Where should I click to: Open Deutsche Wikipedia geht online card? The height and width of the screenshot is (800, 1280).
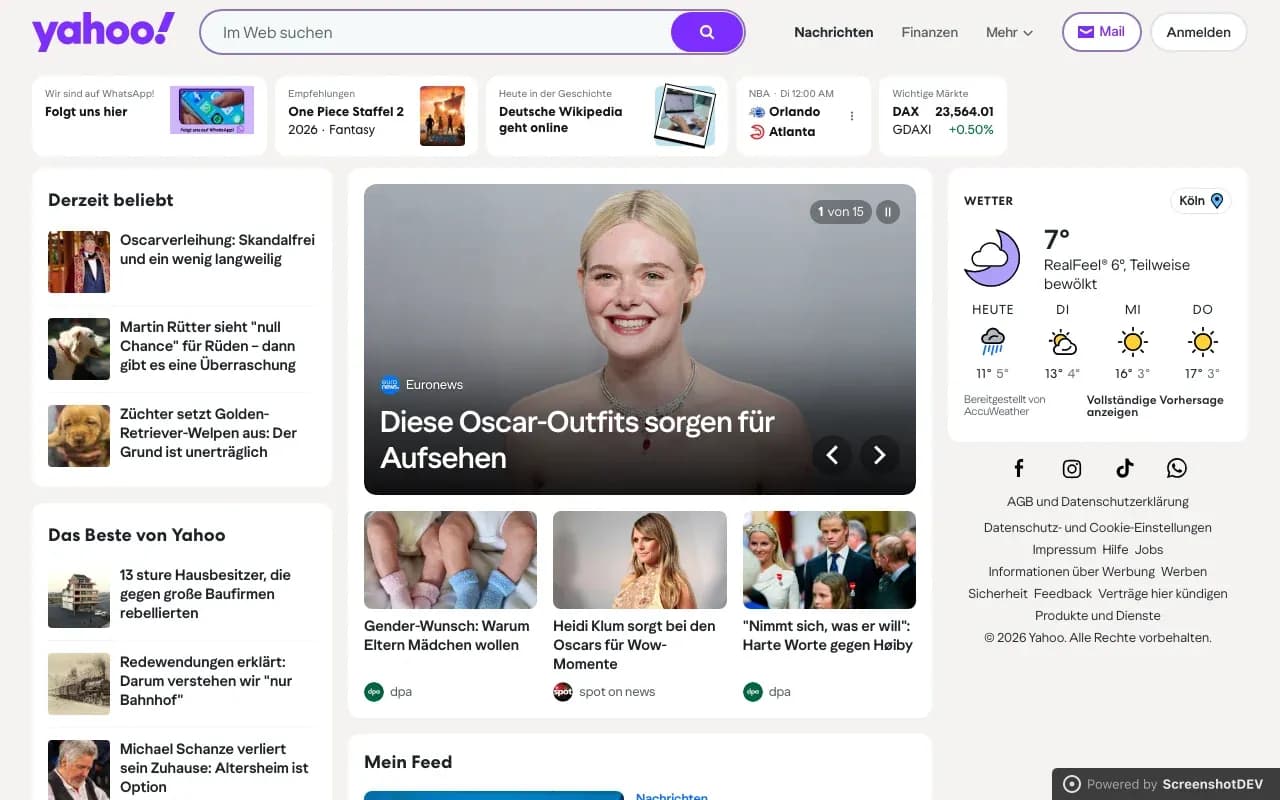point(607,116)
